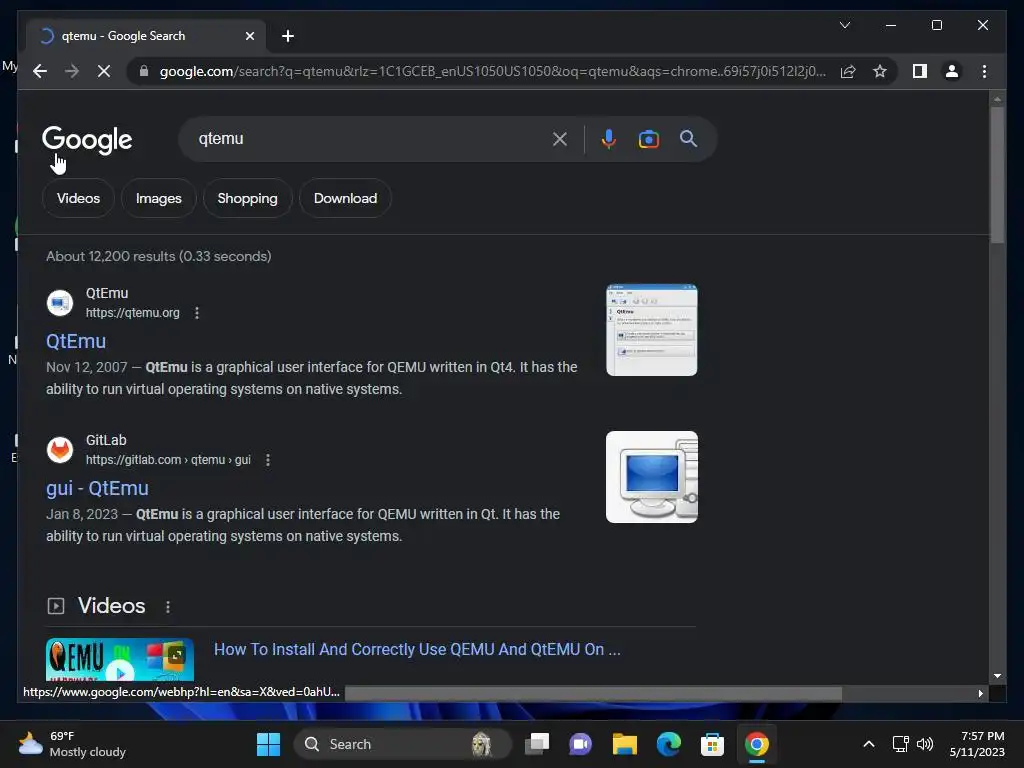The height and width of the screenshot is (768, 1024).
Task: Search by image with the camera icon
Action: point(648,138)
